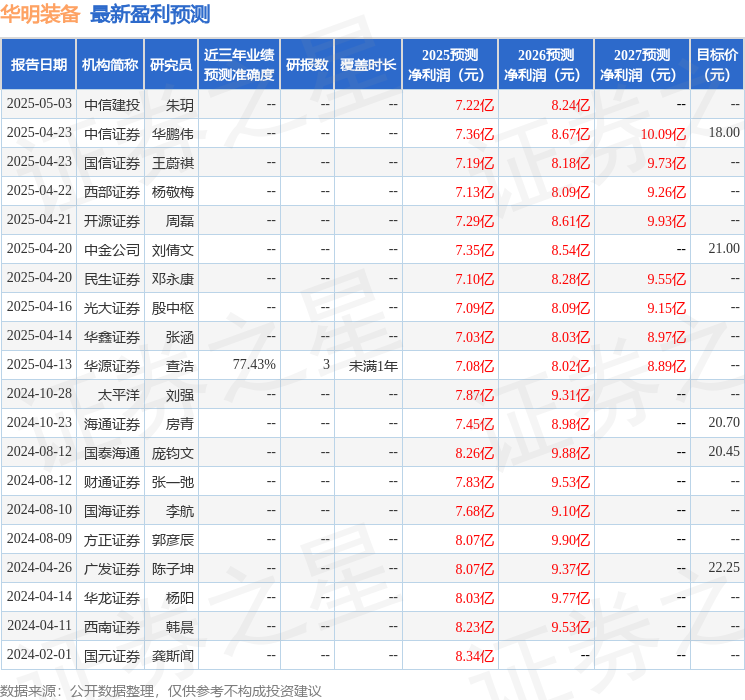
Task: Click institution 开源证券
Action: coord(112,221)
